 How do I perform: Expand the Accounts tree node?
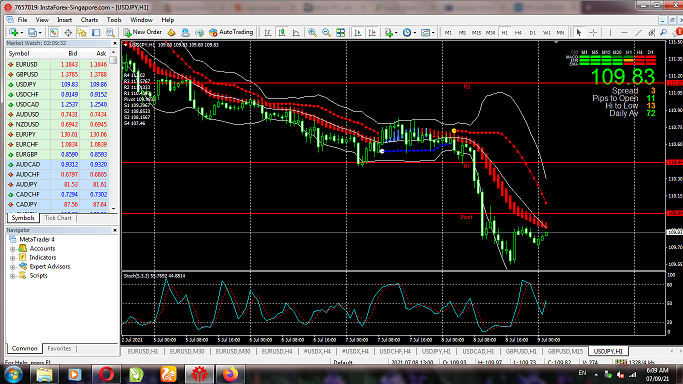(13, 249)
